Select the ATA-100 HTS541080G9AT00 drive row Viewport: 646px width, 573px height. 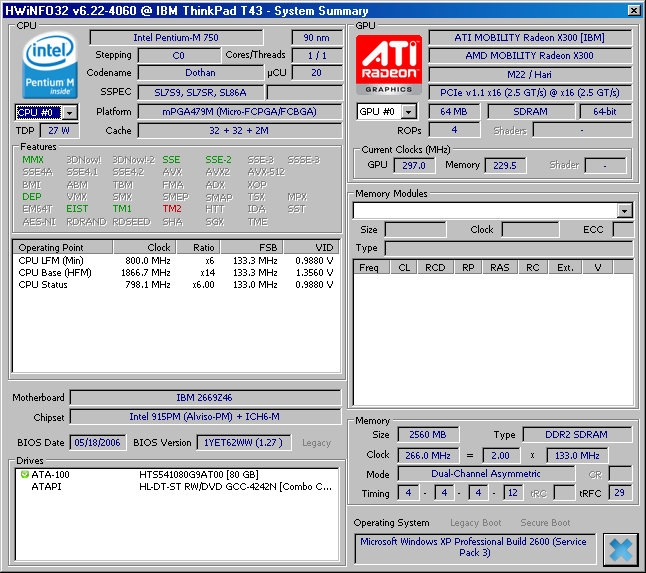click(x=176, y=475)
